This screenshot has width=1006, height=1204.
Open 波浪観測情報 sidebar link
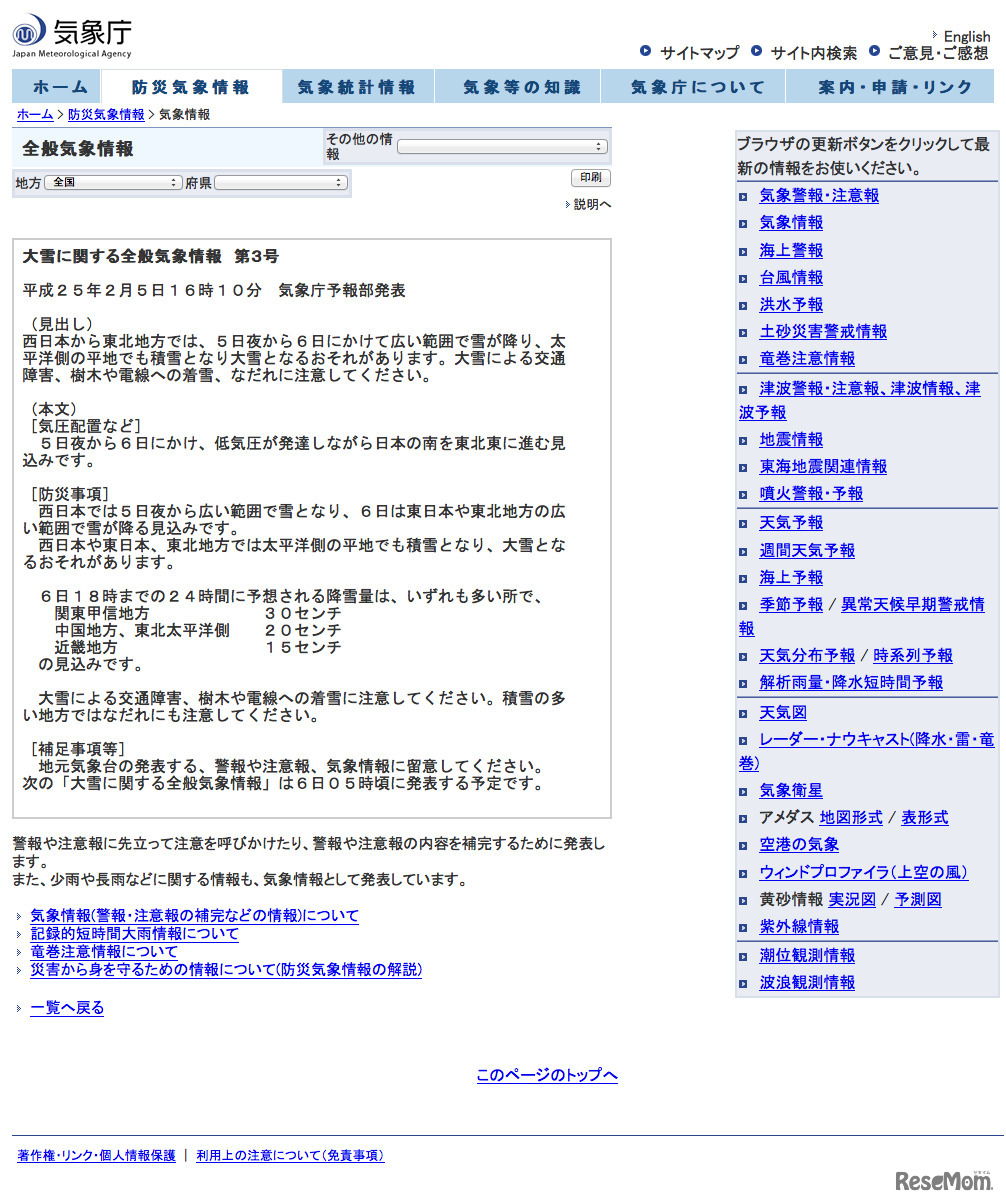[807, 983]
